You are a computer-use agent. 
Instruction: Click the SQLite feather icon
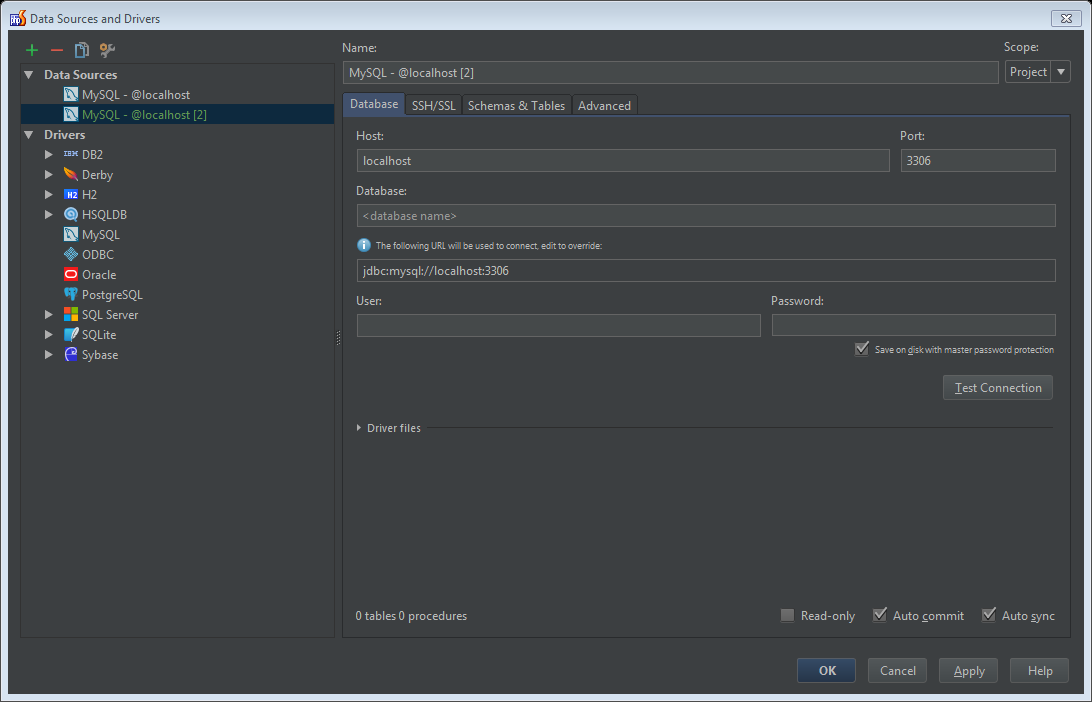click(x=71, y=335)
